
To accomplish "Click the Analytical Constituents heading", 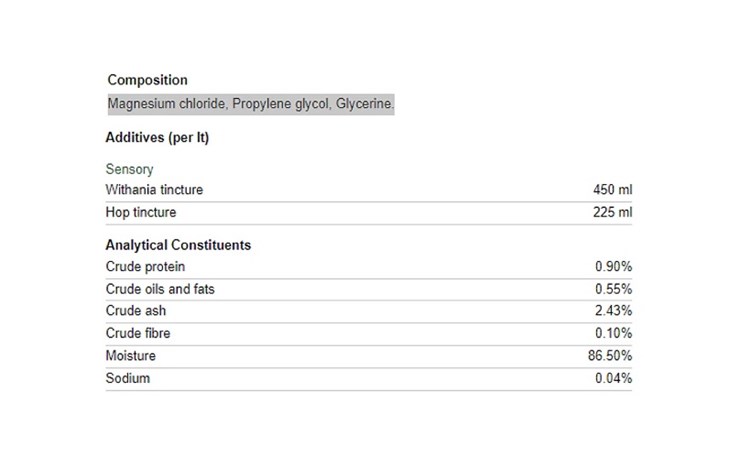I will coord(178,245).
